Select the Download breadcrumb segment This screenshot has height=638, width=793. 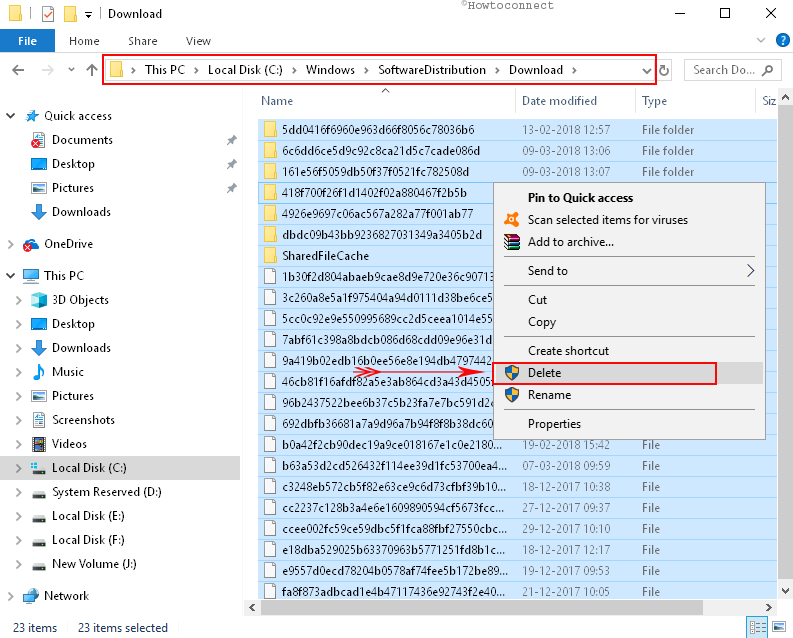(536, 70)
